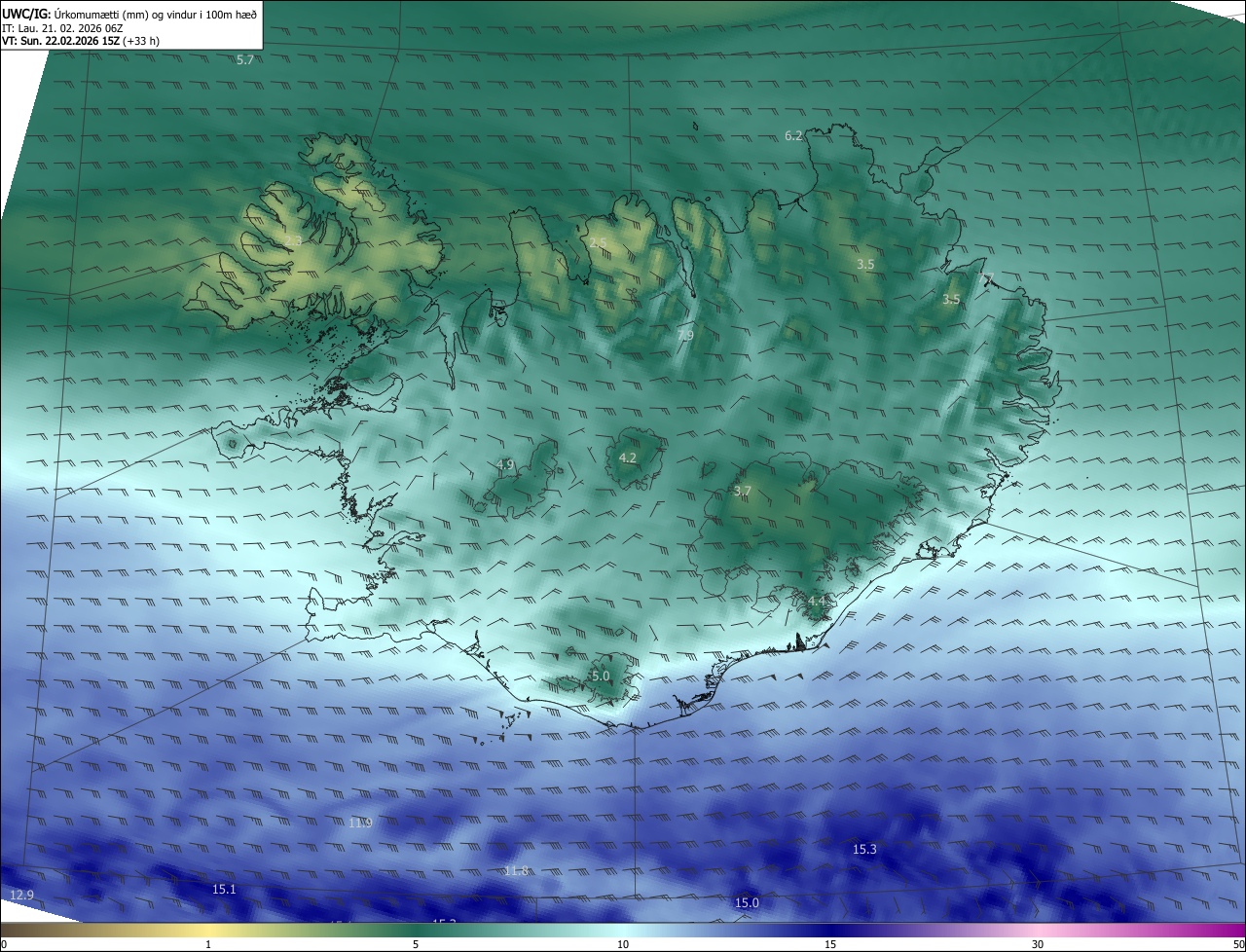This screenshot has width=1246, height=952.
Task: Click the 11.8 value label
Action: point(517,870)
